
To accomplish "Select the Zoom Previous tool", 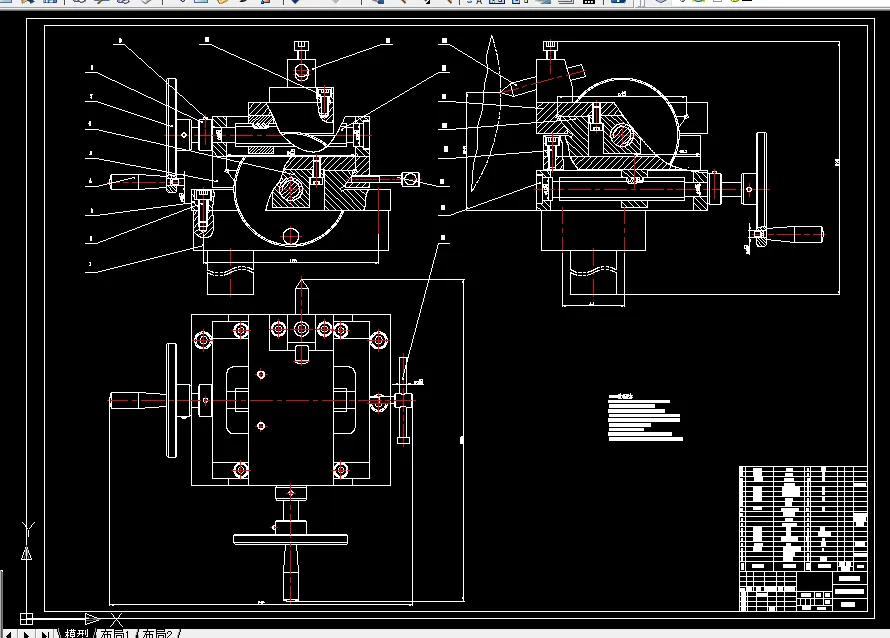I will click(x=450, y=4).
